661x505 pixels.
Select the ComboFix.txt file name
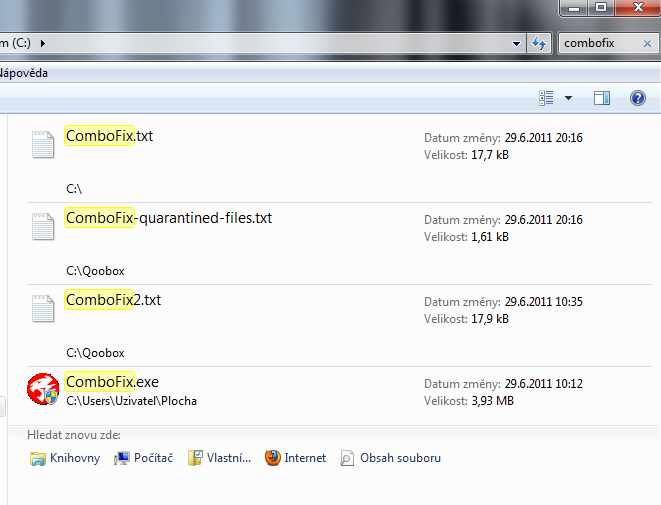click(109, 136)
